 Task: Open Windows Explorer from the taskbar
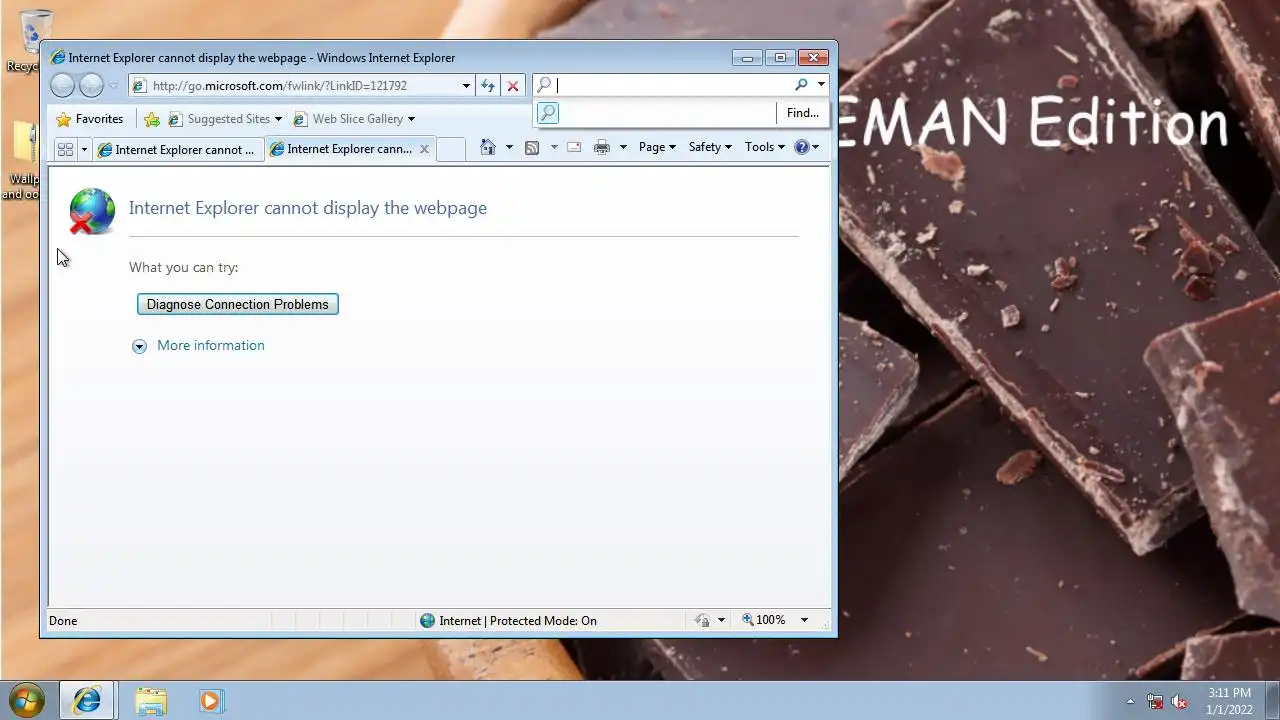click(x=151, y=701)
